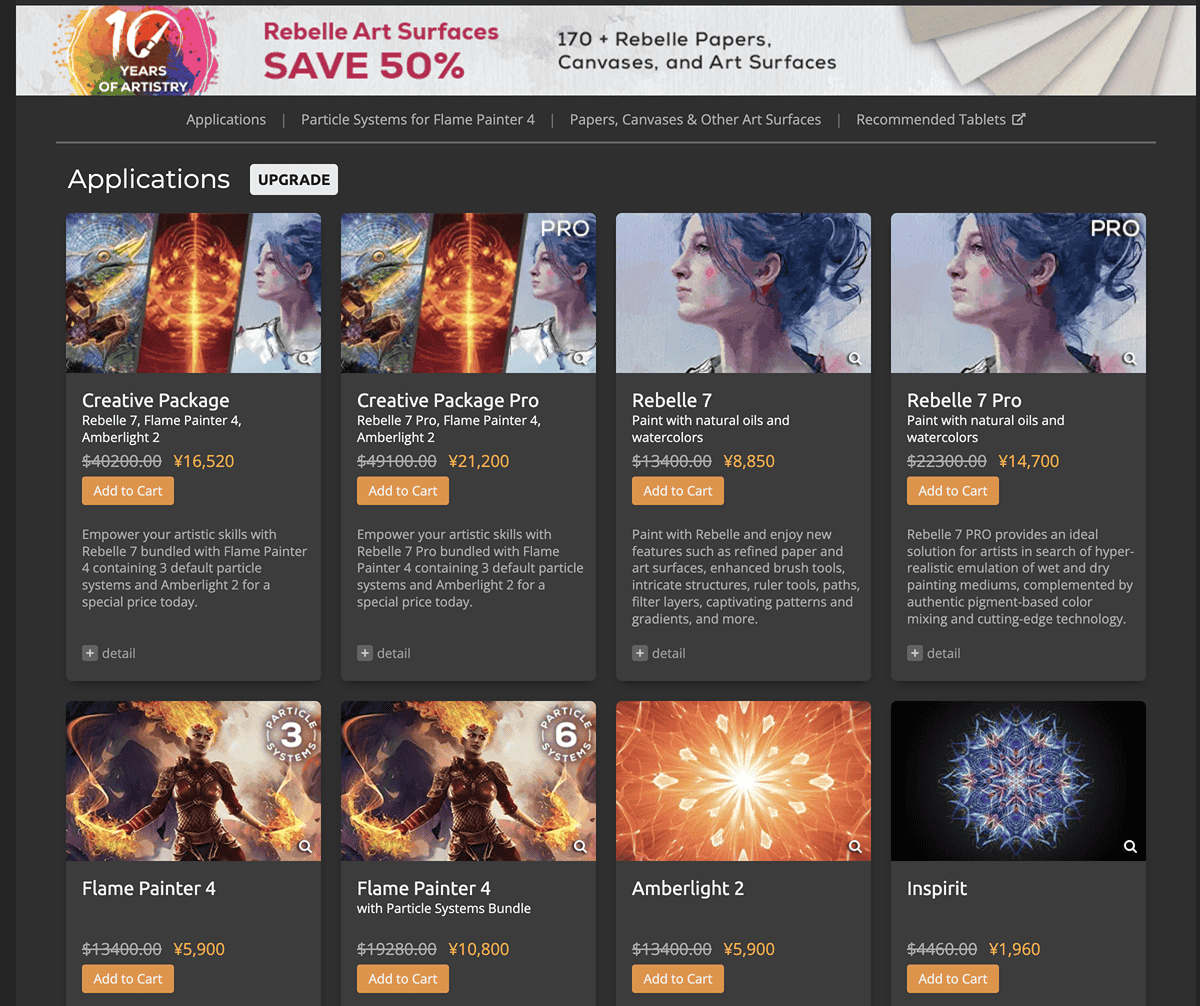Magnify the Flame Painter 4 three-particle image

305,846
